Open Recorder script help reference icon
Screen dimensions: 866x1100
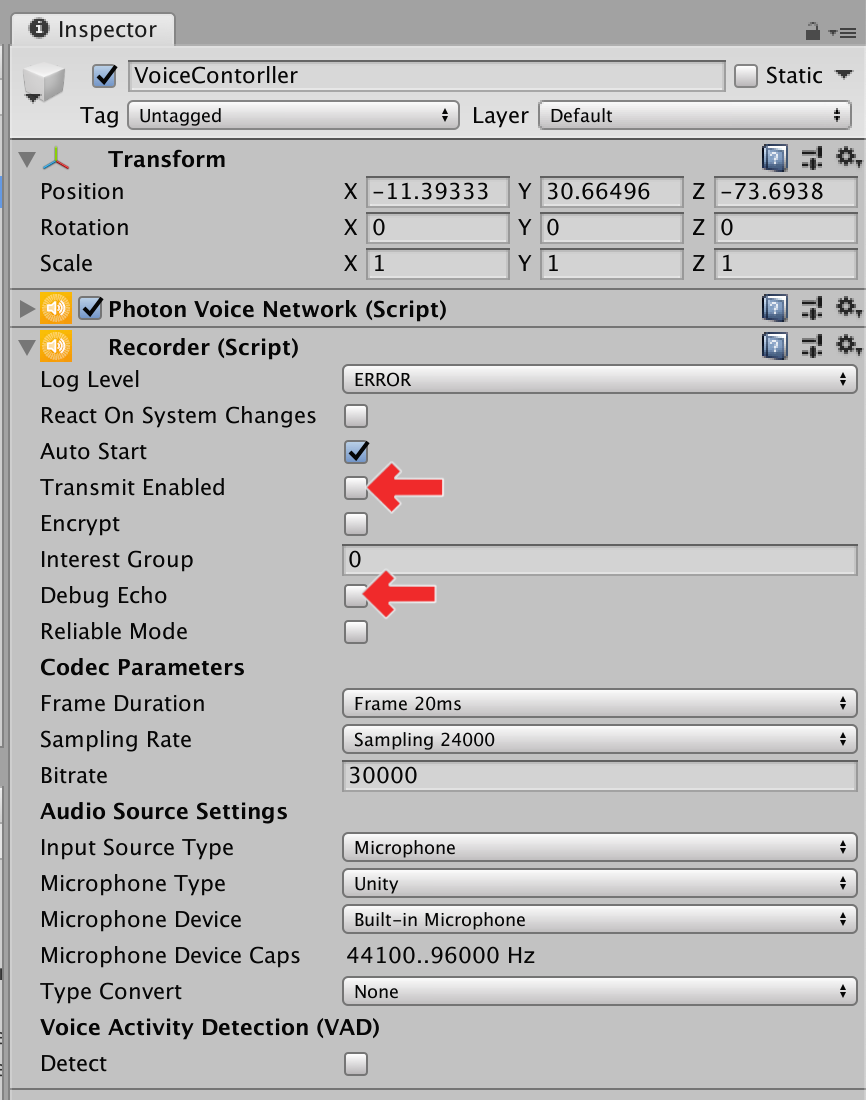click(x=775, y=347)
